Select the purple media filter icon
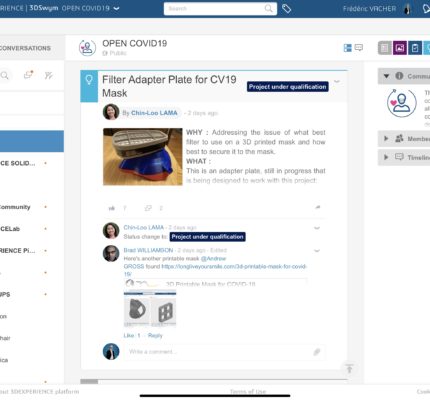Viewport: 430px width, 400px height. click(x=400, y=48)
